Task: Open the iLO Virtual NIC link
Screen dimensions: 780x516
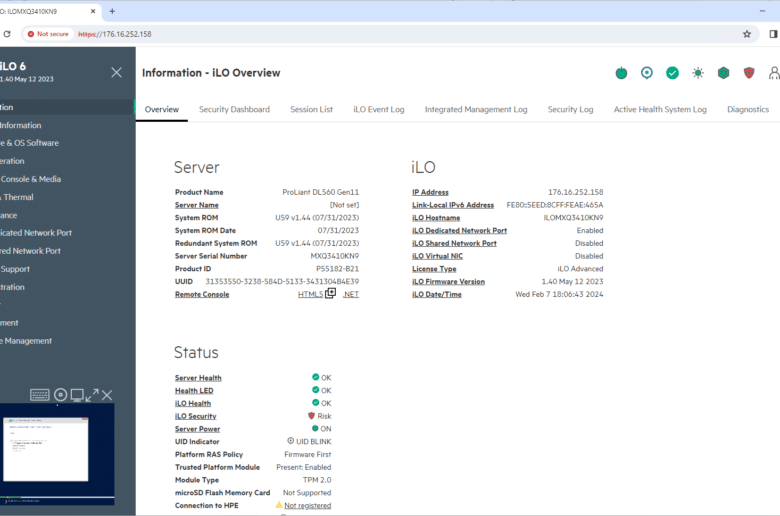Action: pos(437,256)
